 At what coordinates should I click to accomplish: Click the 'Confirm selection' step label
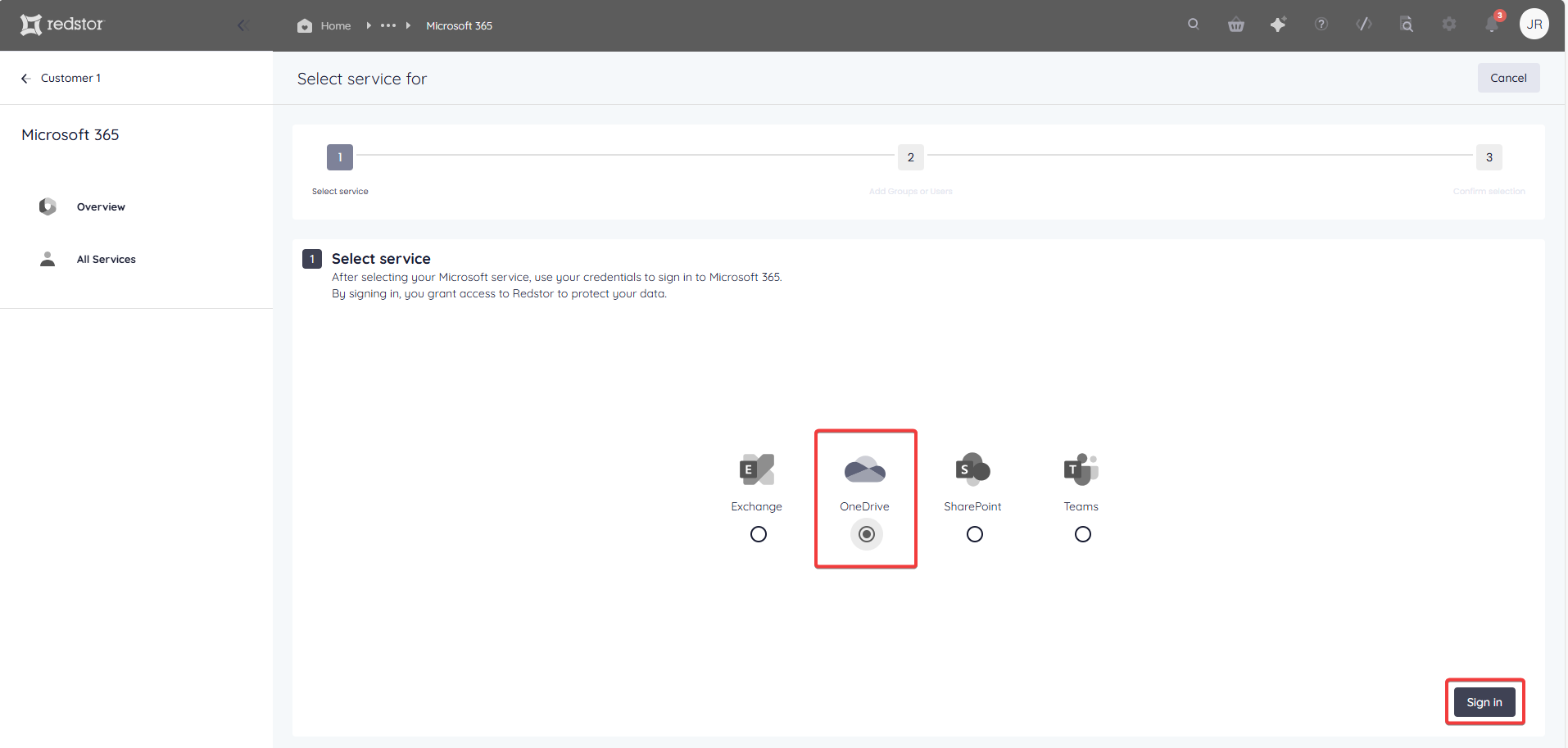(x=1489, y=192)
